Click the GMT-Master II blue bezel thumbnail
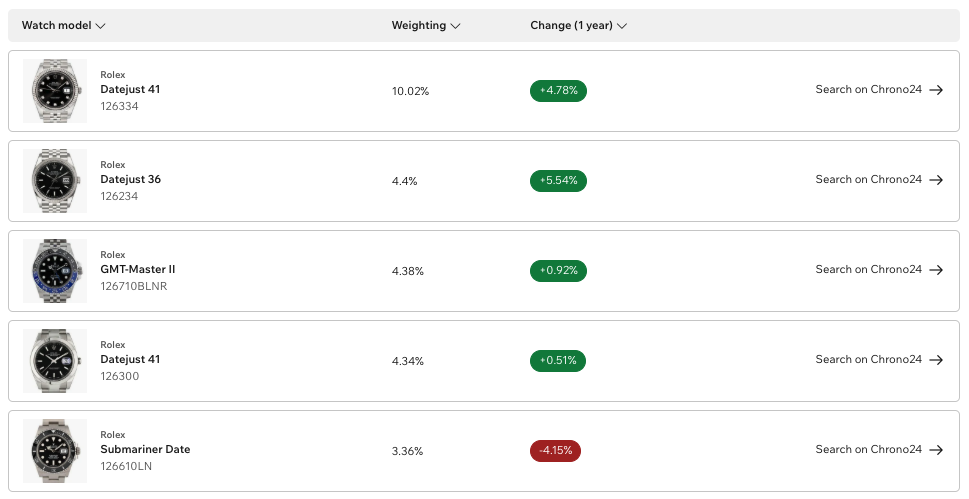Viewport: 969px width, 499px height. coord(55,271)
